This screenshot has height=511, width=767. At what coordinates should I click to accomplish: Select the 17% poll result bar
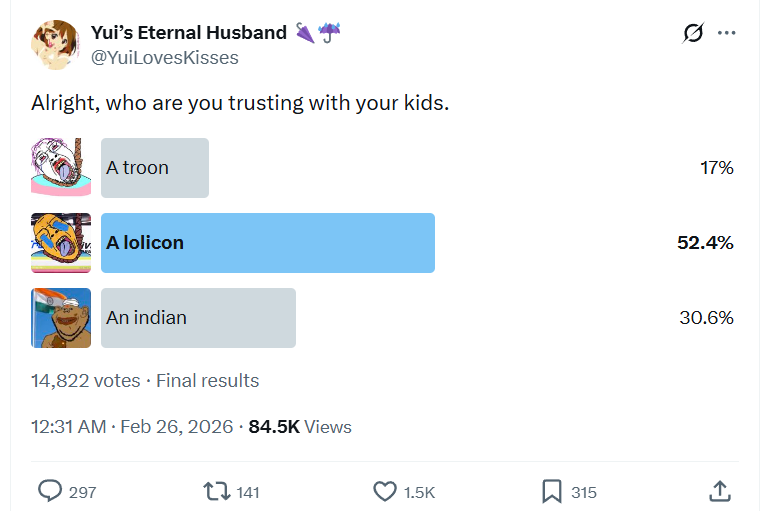[x=155, y=167]
